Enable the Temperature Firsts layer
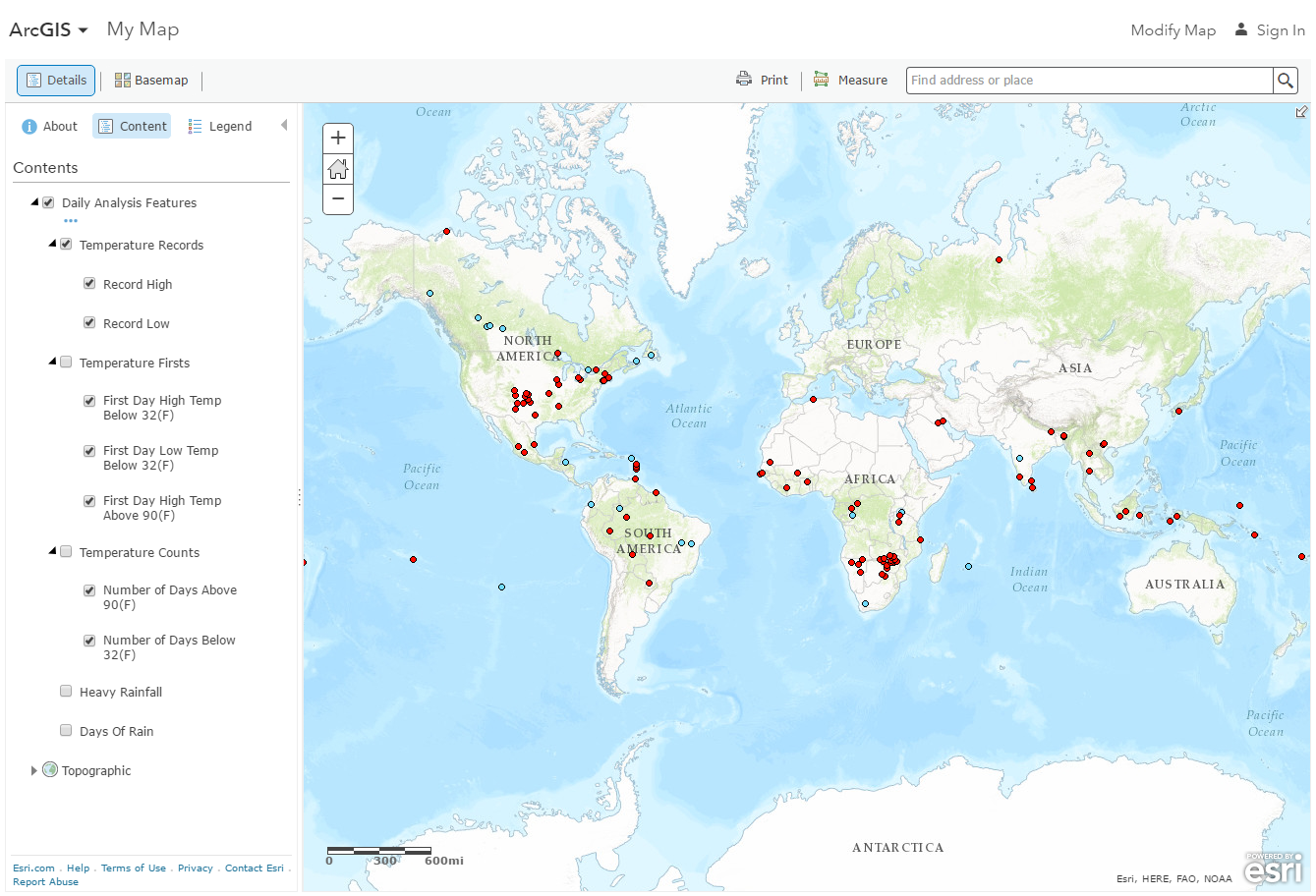 66,363
